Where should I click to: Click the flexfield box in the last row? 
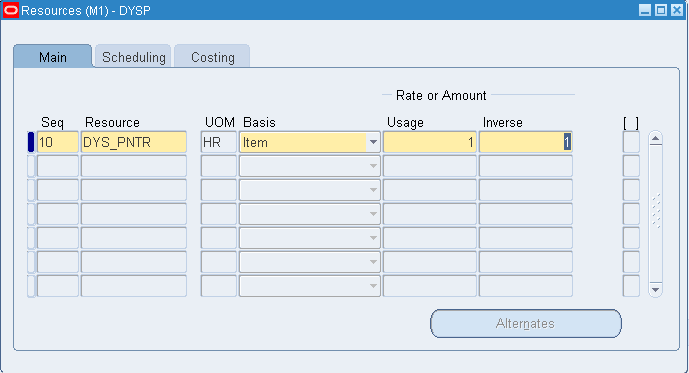631,286
